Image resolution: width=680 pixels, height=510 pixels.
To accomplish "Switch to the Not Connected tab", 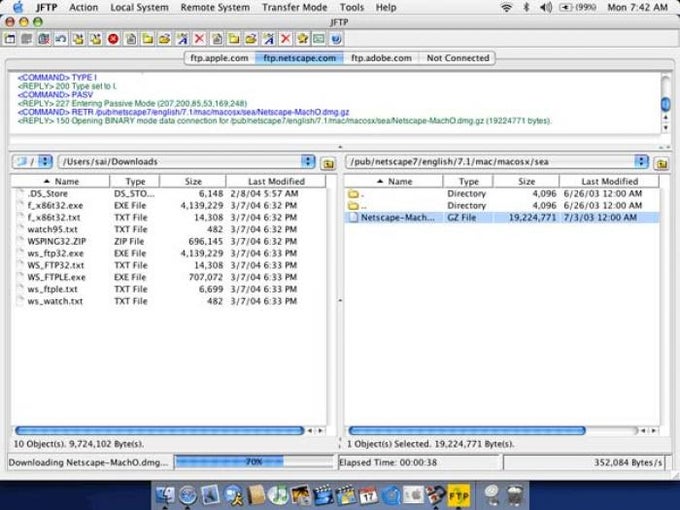I will 458,58.
